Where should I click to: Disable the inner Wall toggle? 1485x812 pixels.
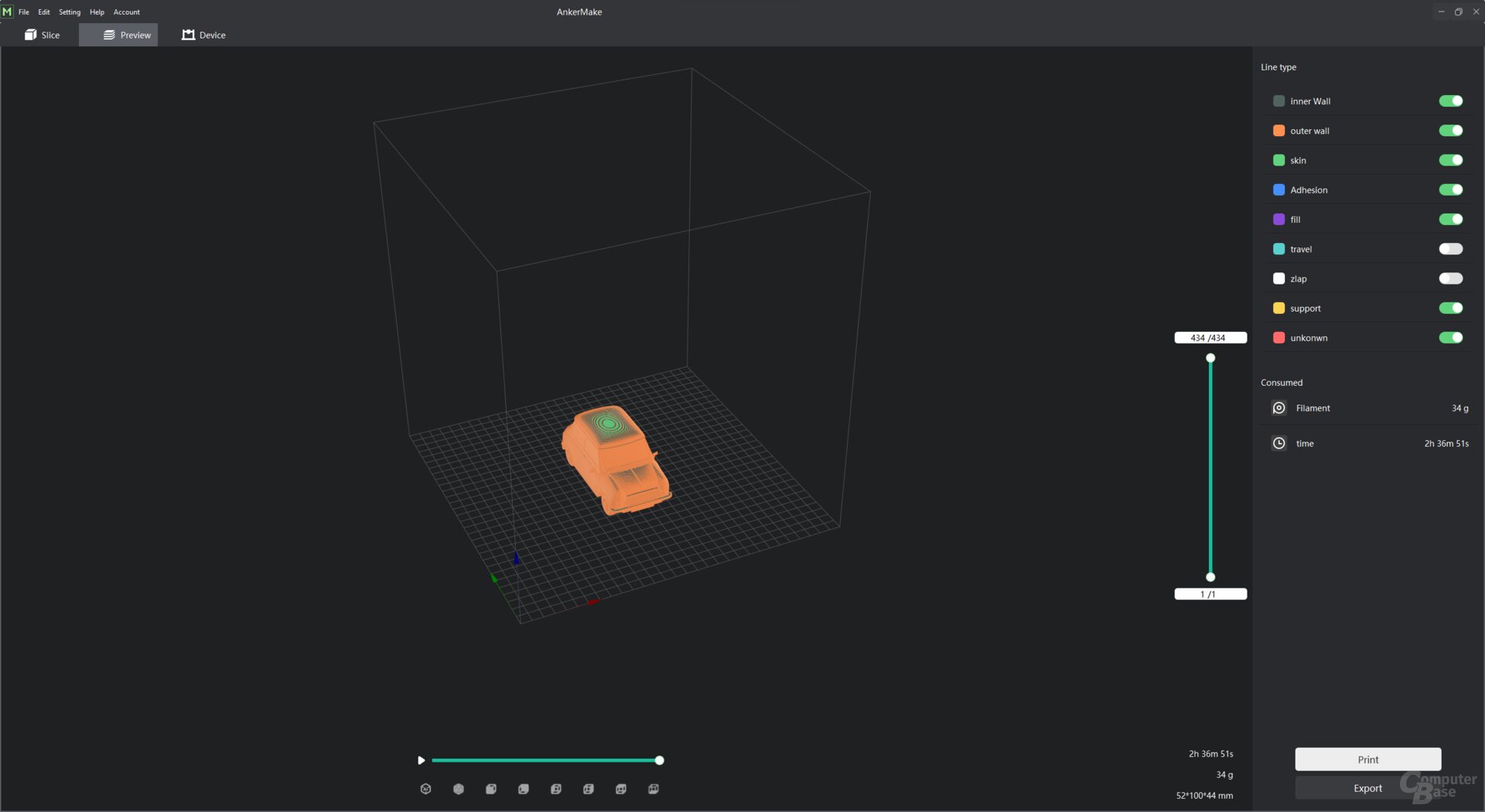(1450, 101)
